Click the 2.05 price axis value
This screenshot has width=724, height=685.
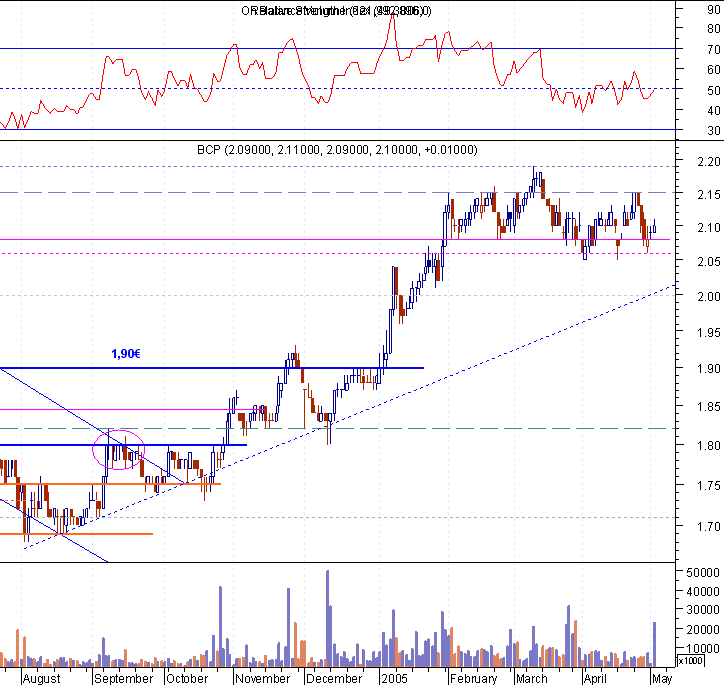click(708, 261)
